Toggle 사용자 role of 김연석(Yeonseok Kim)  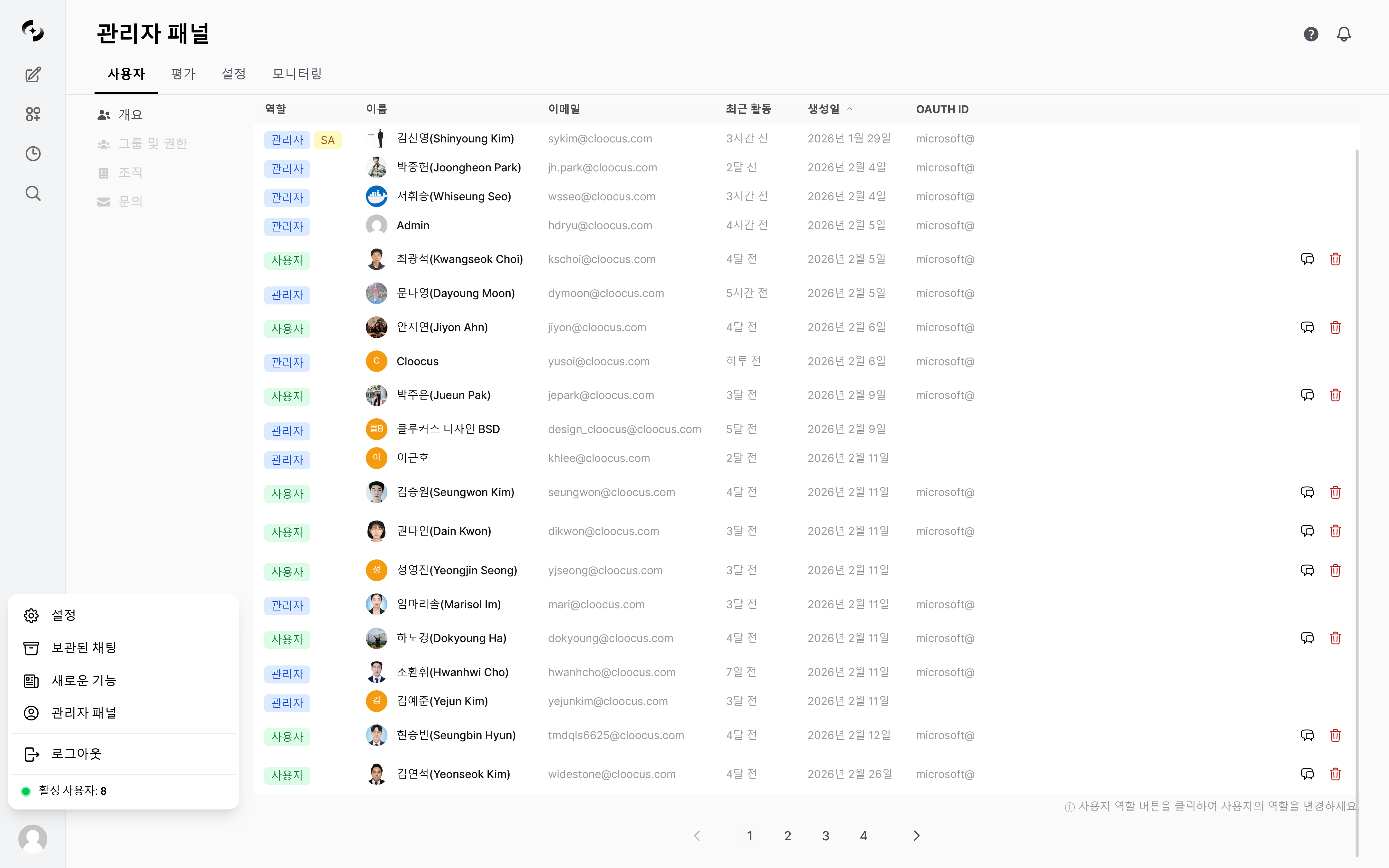coord(287,775)
